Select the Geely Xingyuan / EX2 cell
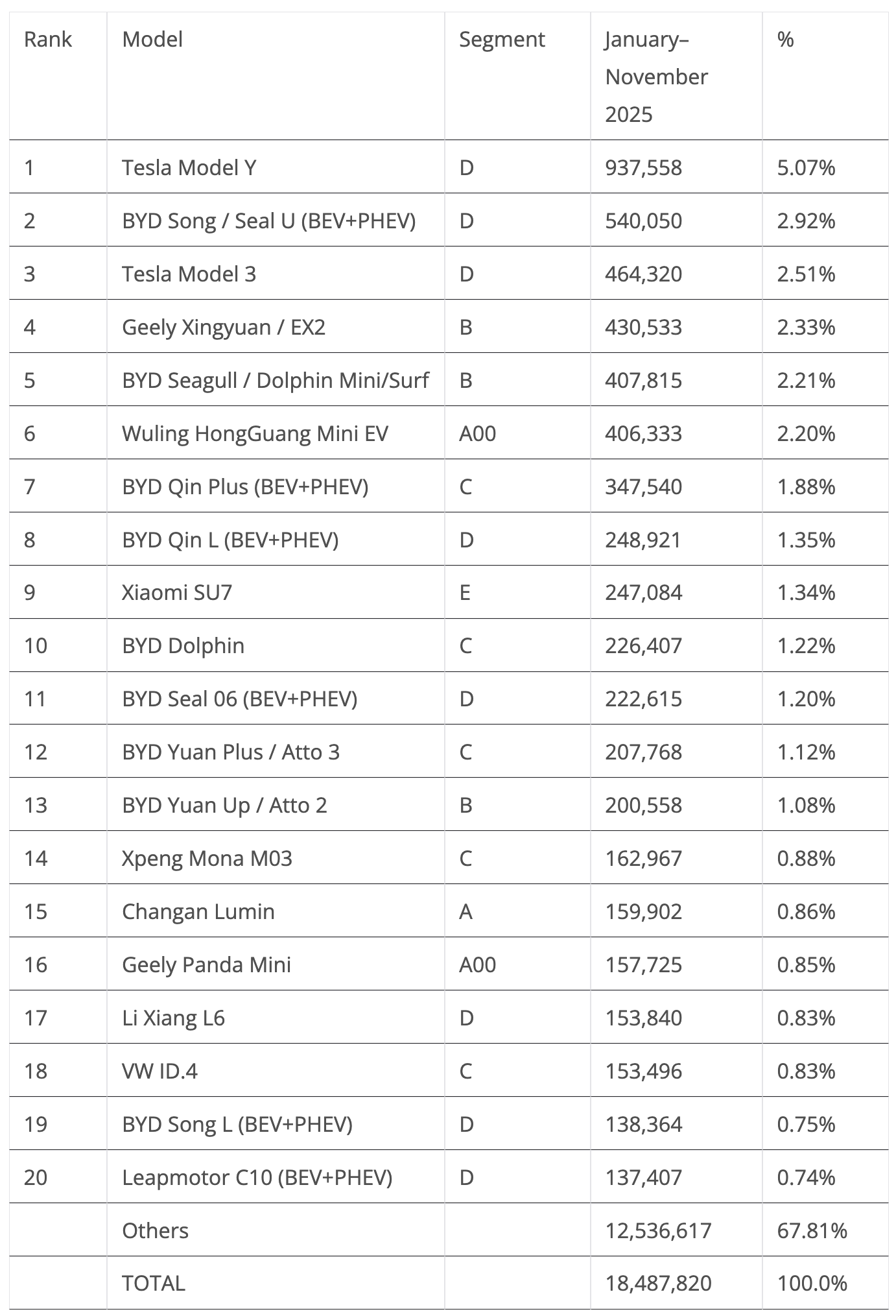 click(224, 328)
